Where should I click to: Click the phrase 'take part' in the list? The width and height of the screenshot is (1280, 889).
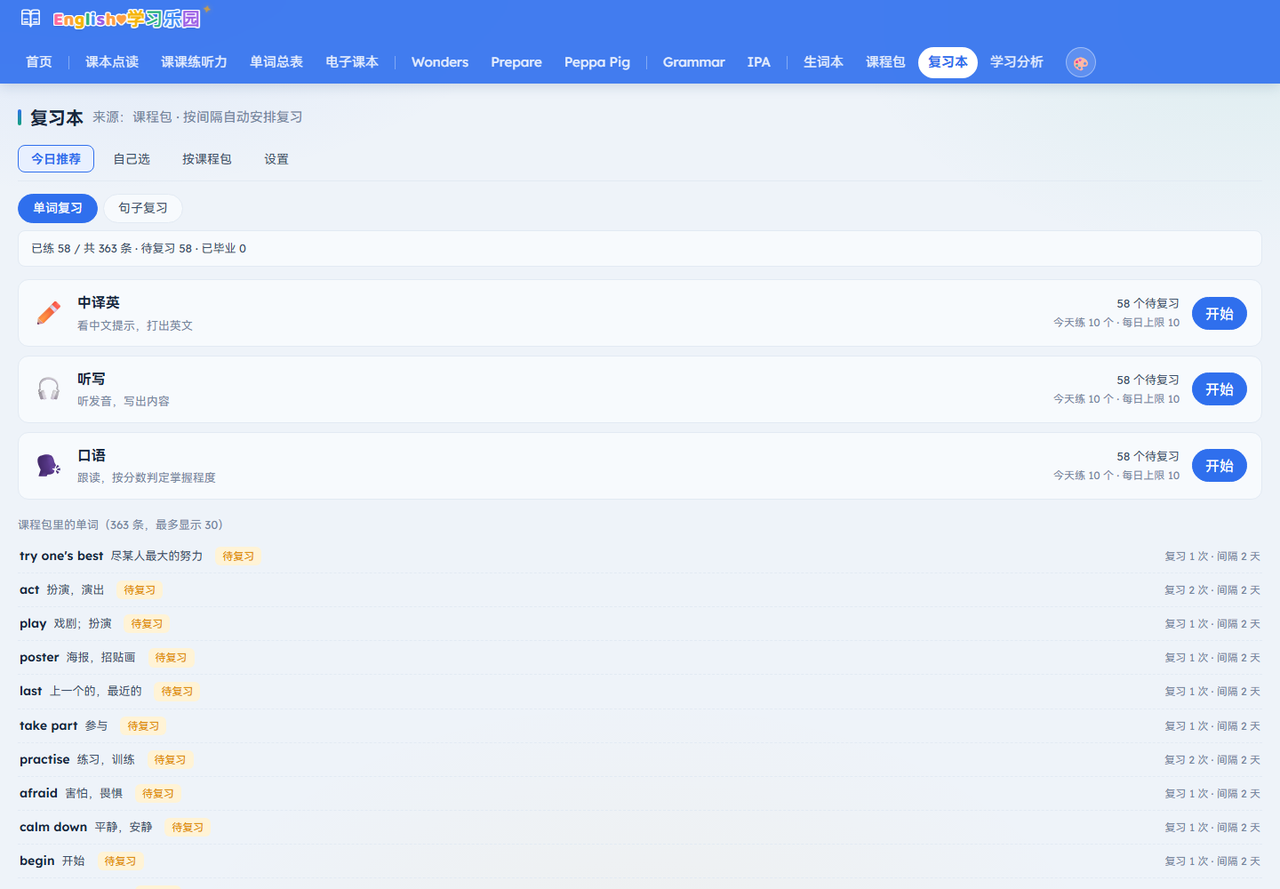click(48, 726)
